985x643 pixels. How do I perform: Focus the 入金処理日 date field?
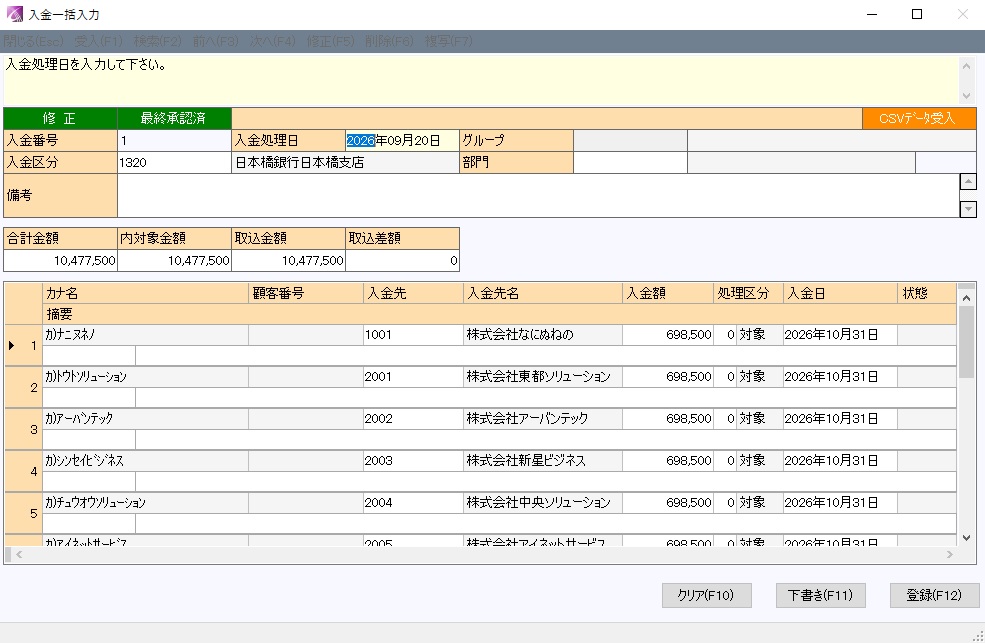click(x=402, y=141)
